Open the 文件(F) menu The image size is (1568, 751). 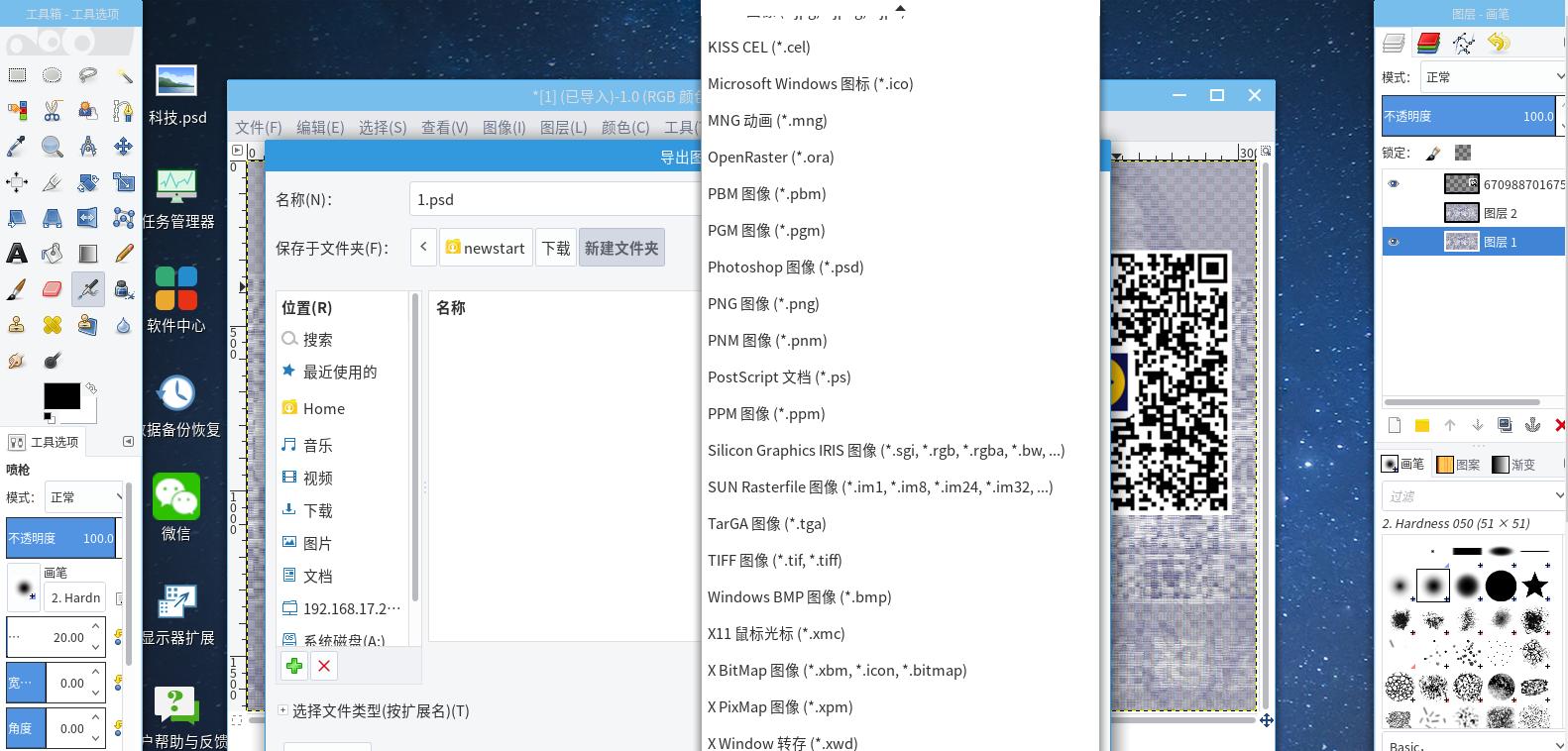259,127
